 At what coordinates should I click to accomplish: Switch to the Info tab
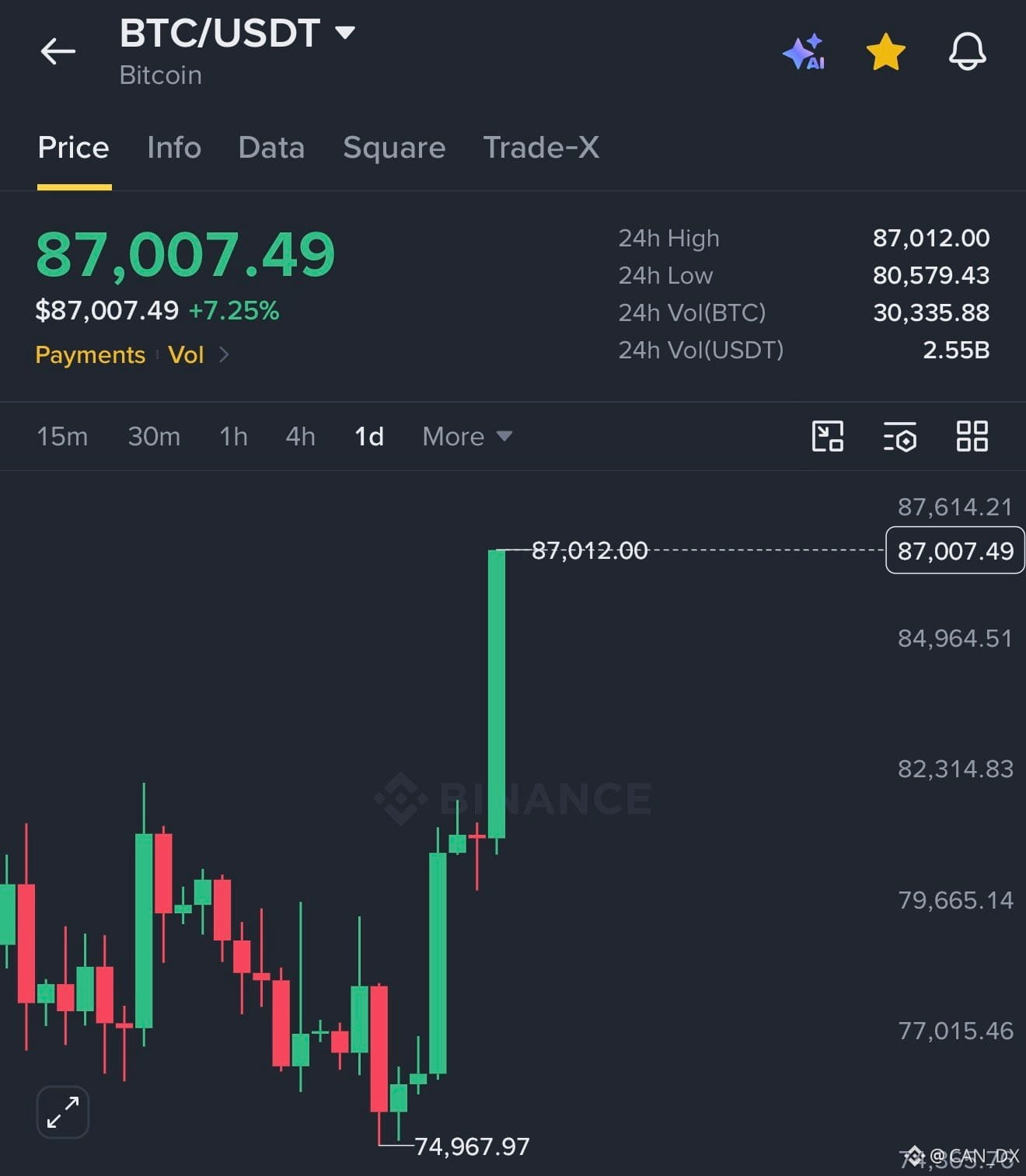174,148
